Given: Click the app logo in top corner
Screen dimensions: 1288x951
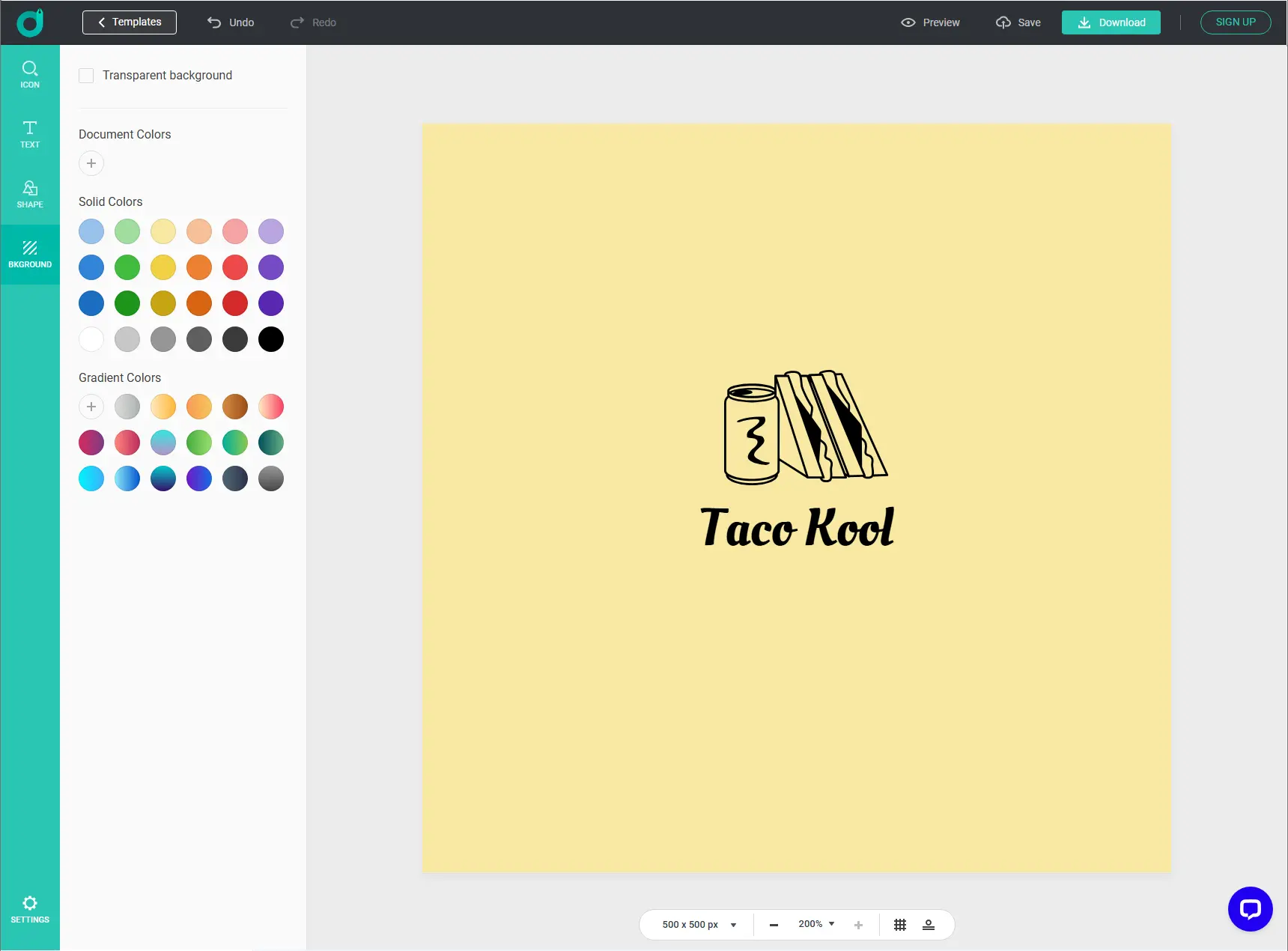Looking at the screenshot, I should 30,22.
